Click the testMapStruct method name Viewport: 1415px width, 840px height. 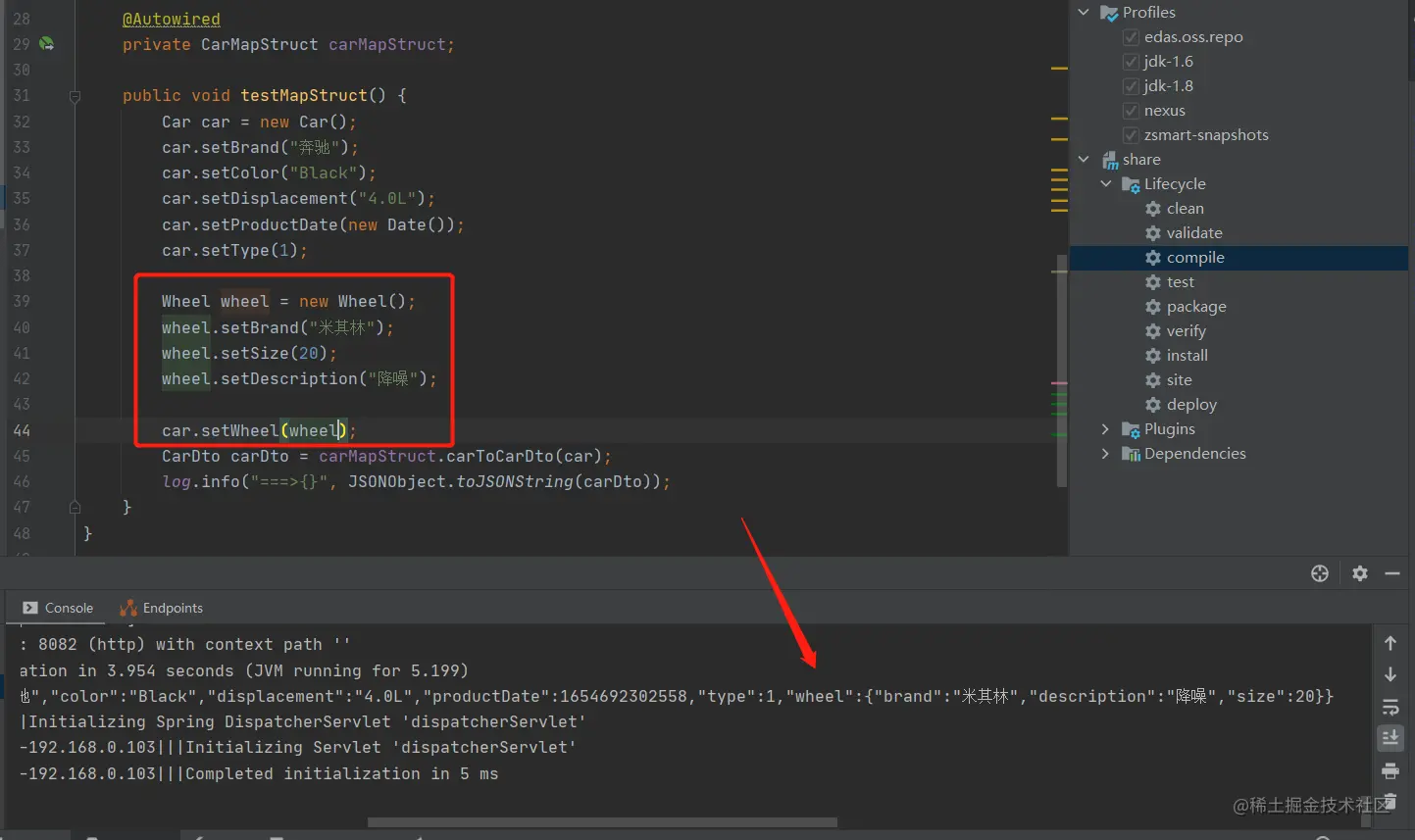pos(304,96)
